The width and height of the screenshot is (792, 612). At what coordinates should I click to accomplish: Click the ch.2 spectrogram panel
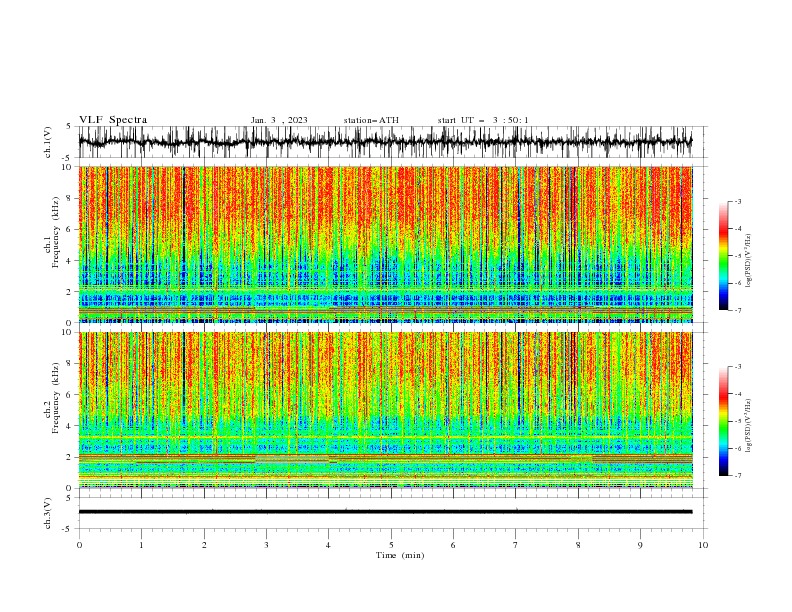(x=385, y=410)
